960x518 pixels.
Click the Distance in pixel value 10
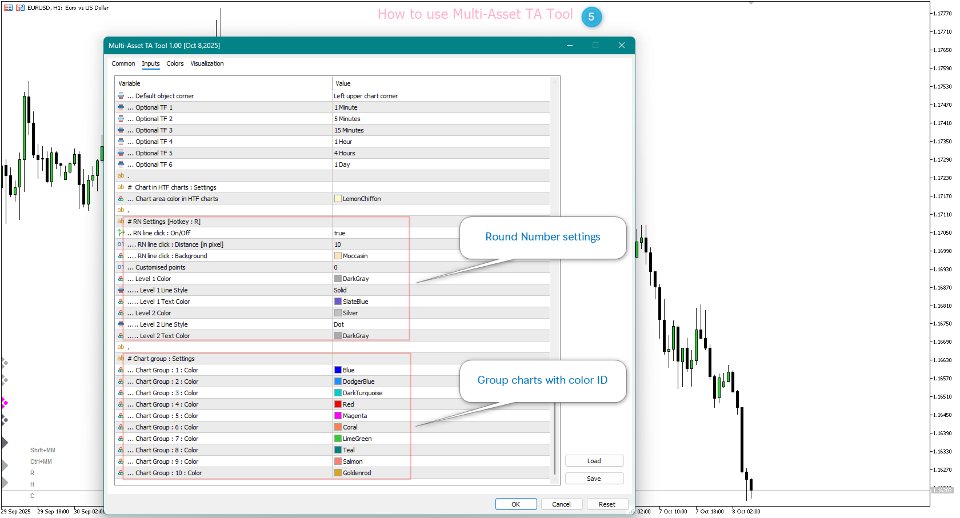pos(338,244)
